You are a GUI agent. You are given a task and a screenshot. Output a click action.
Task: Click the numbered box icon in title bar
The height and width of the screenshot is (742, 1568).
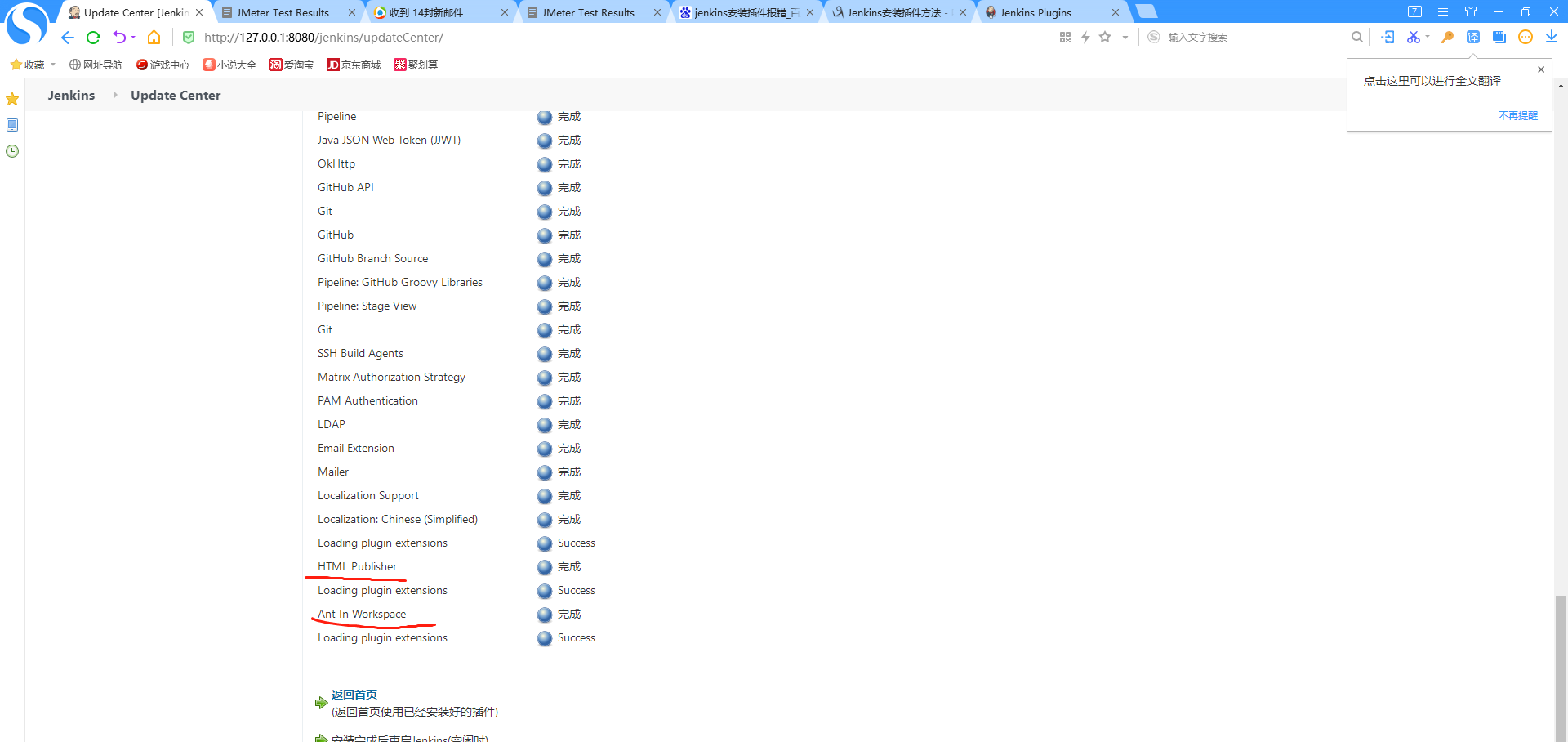point(1415,12)
